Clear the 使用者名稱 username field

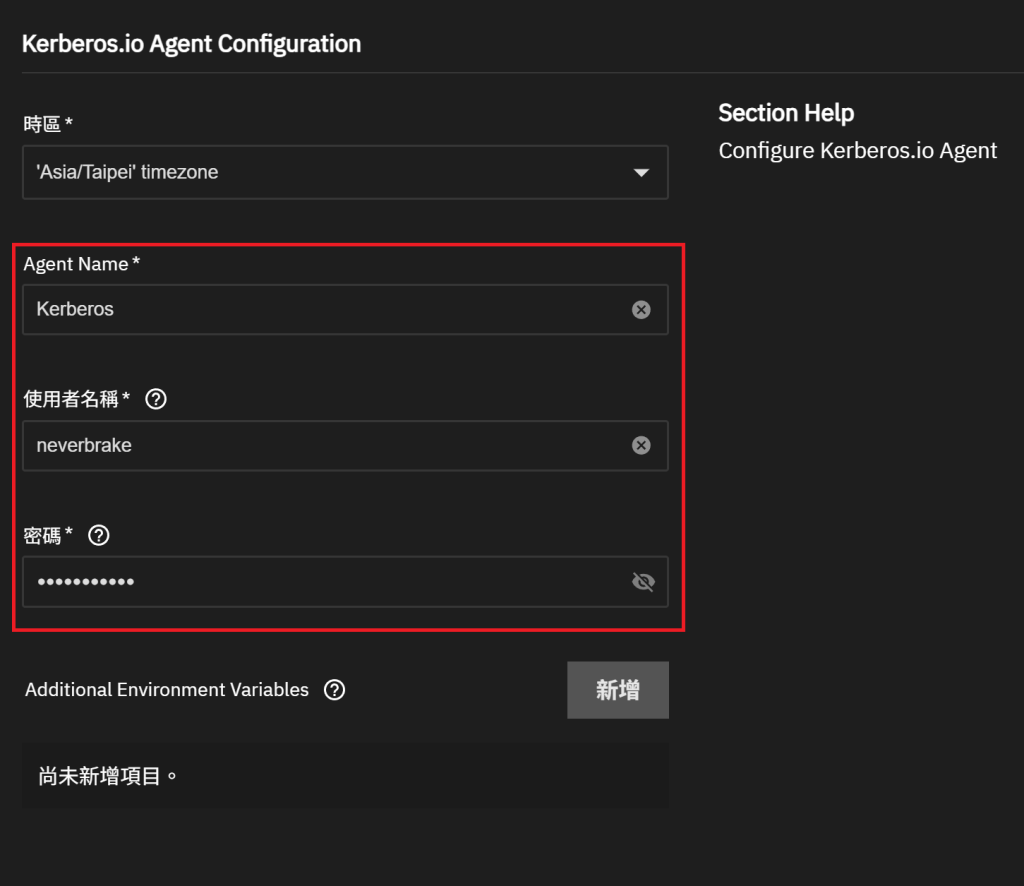pos(641,445)
